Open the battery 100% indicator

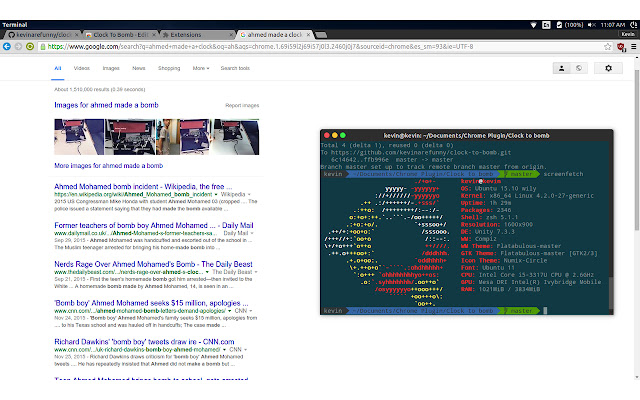click(x=569, y=25)
